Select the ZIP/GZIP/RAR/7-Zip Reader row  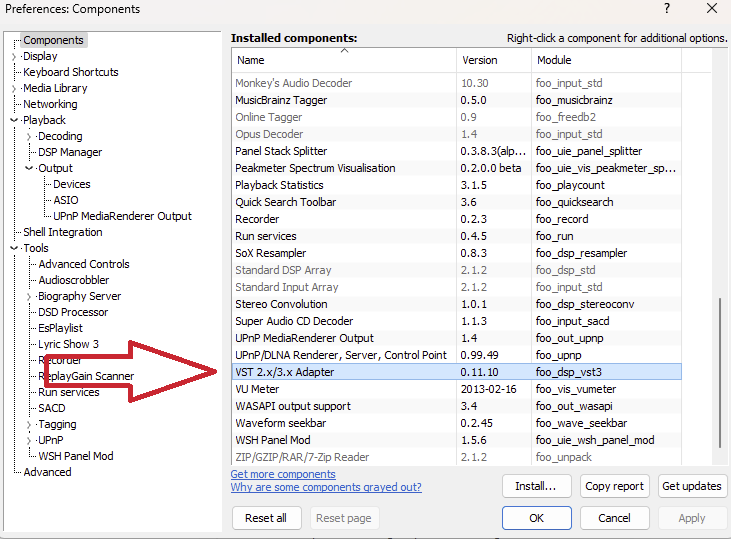coord(456,457)
